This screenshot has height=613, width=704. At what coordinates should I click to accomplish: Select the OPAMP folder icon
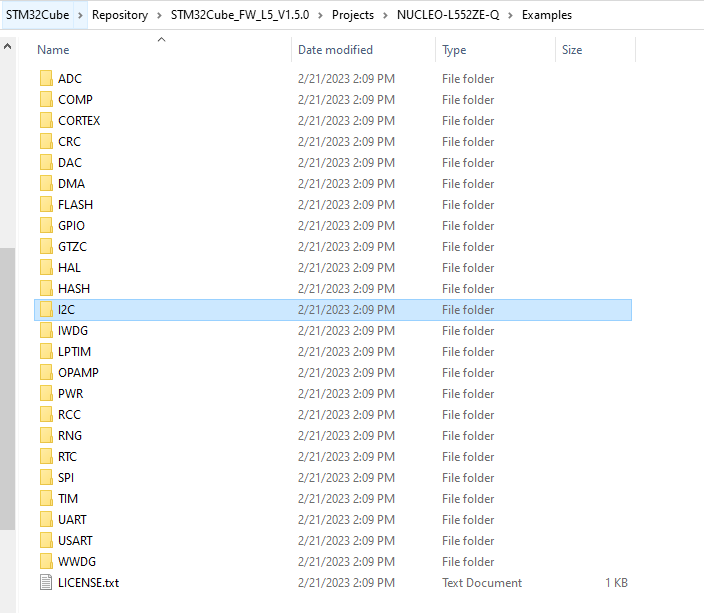[x=46, y=372]
